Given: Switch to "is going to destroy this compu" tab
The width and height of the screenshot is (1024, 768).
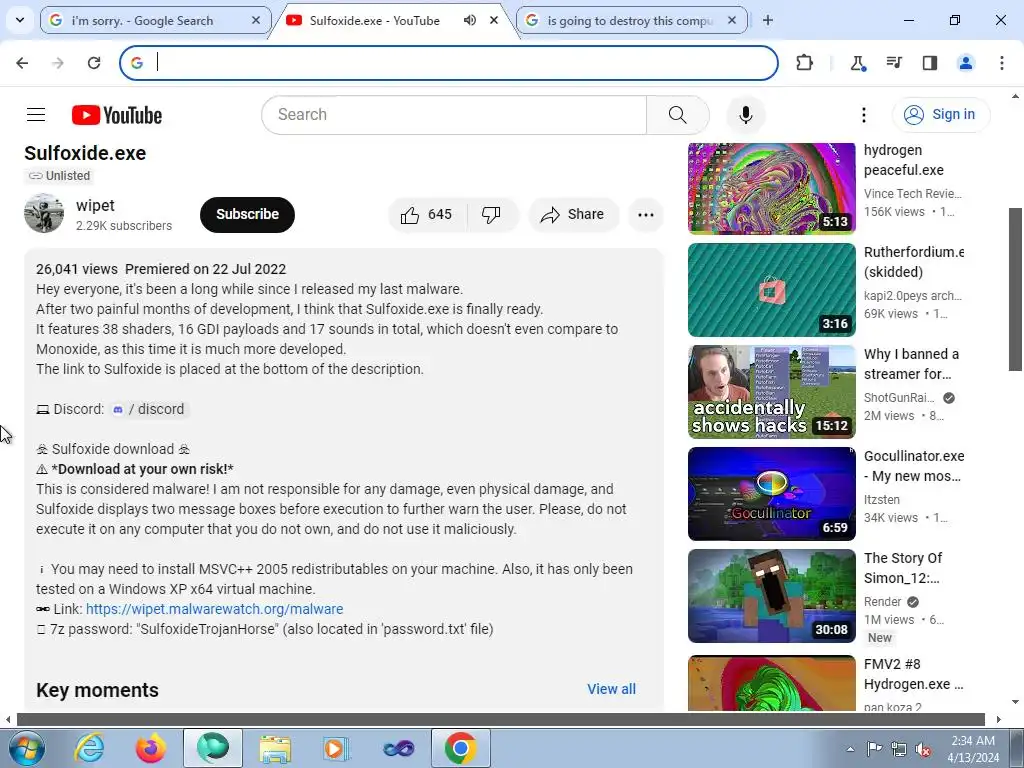Looking at the screenshot, I should click(x=631, y=20).
